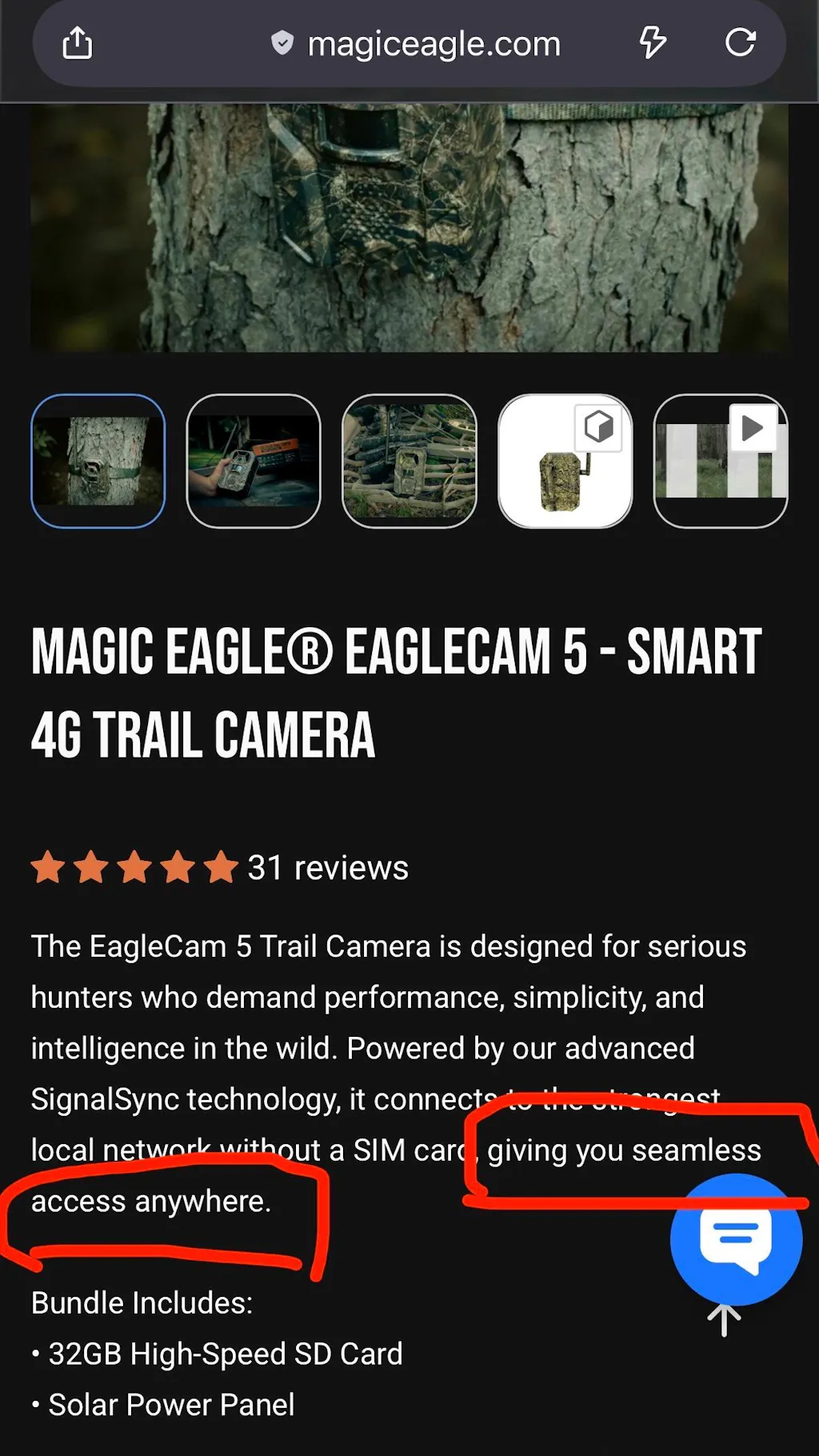Reload the page with refresh icon
Screen dimensions: 819x1456
(741, 42)
